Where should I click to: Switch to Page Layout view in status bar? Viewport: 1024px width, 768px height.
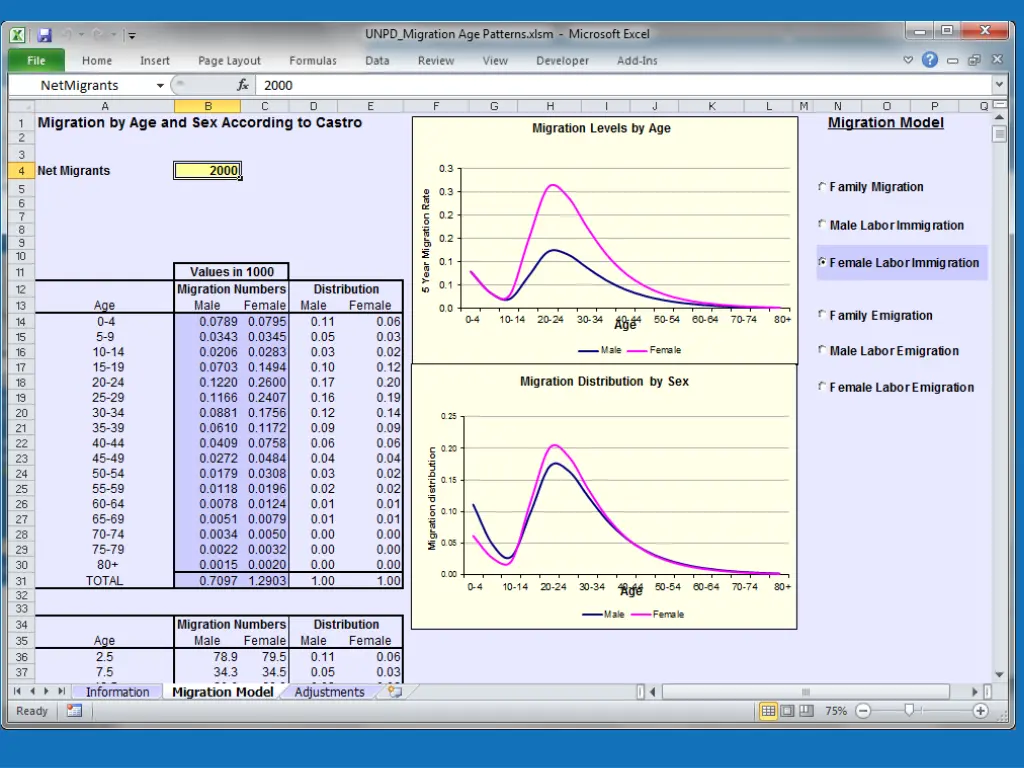786,711
